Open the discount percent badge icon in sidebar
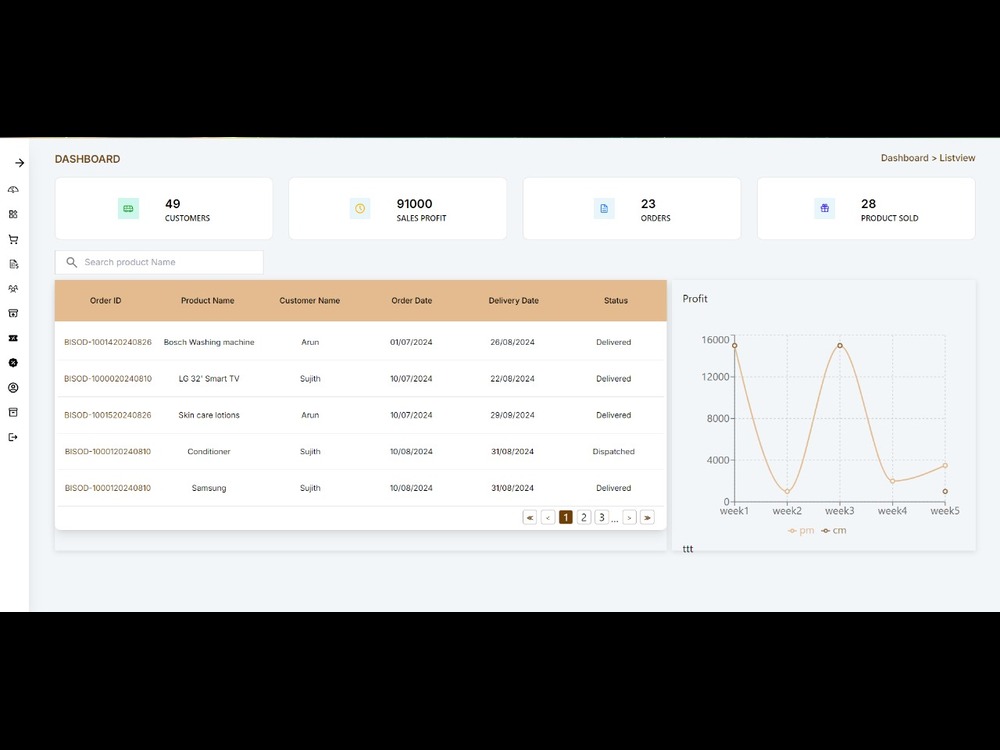 13,363
